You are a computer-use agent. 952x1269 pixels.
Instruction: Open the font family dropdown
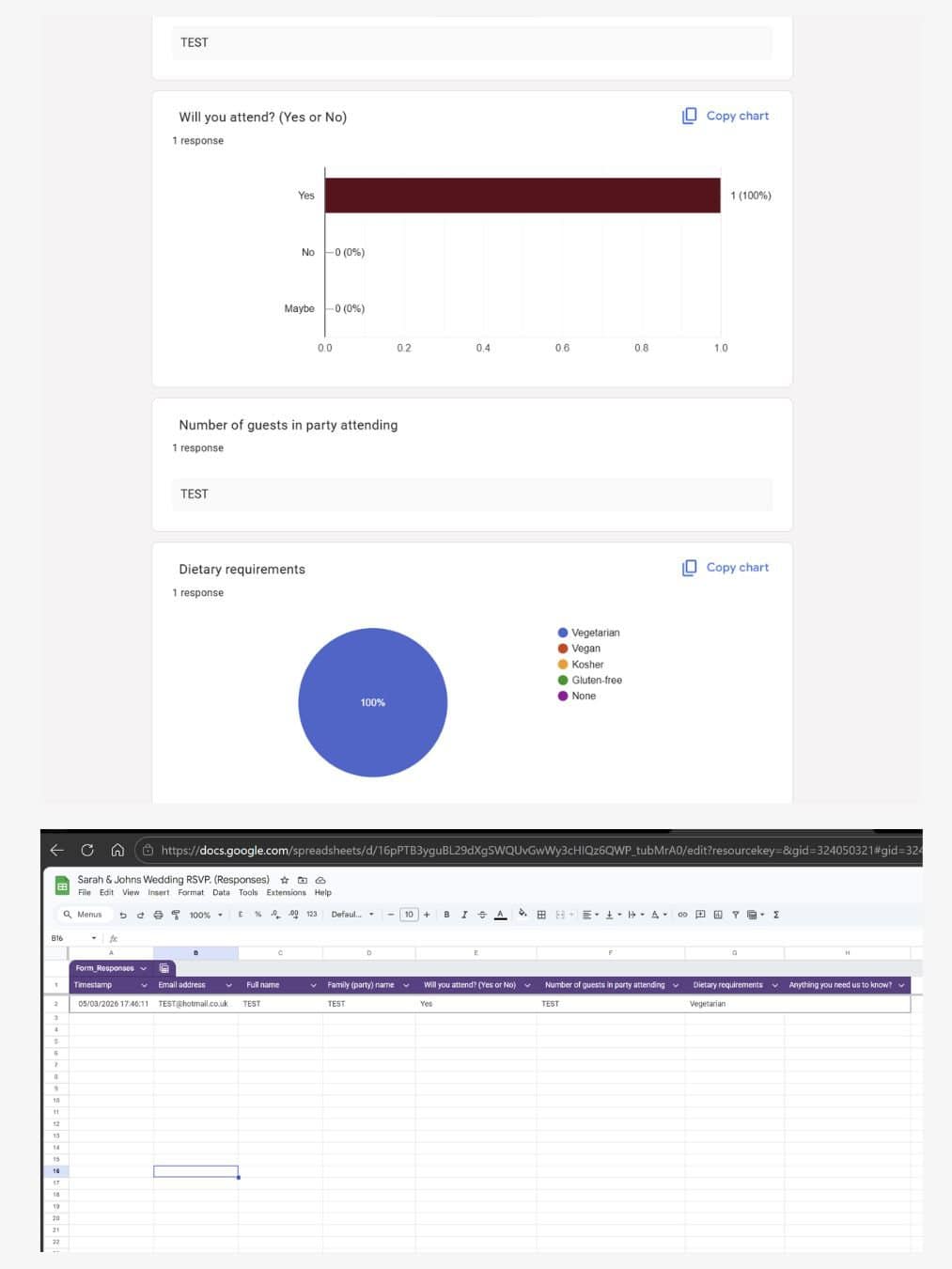[352, 915]
